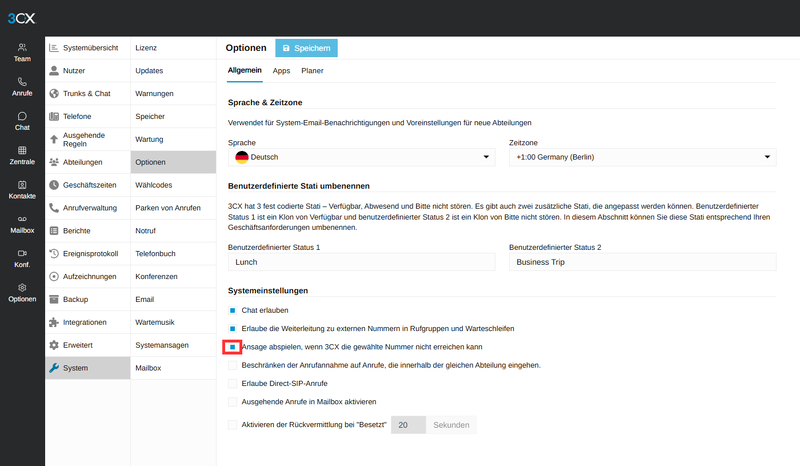Image resolution: width=800 pixels, height=466 pixels.
Task: Click the Aufzeichnungen record icon
Action: pos(54,276)
